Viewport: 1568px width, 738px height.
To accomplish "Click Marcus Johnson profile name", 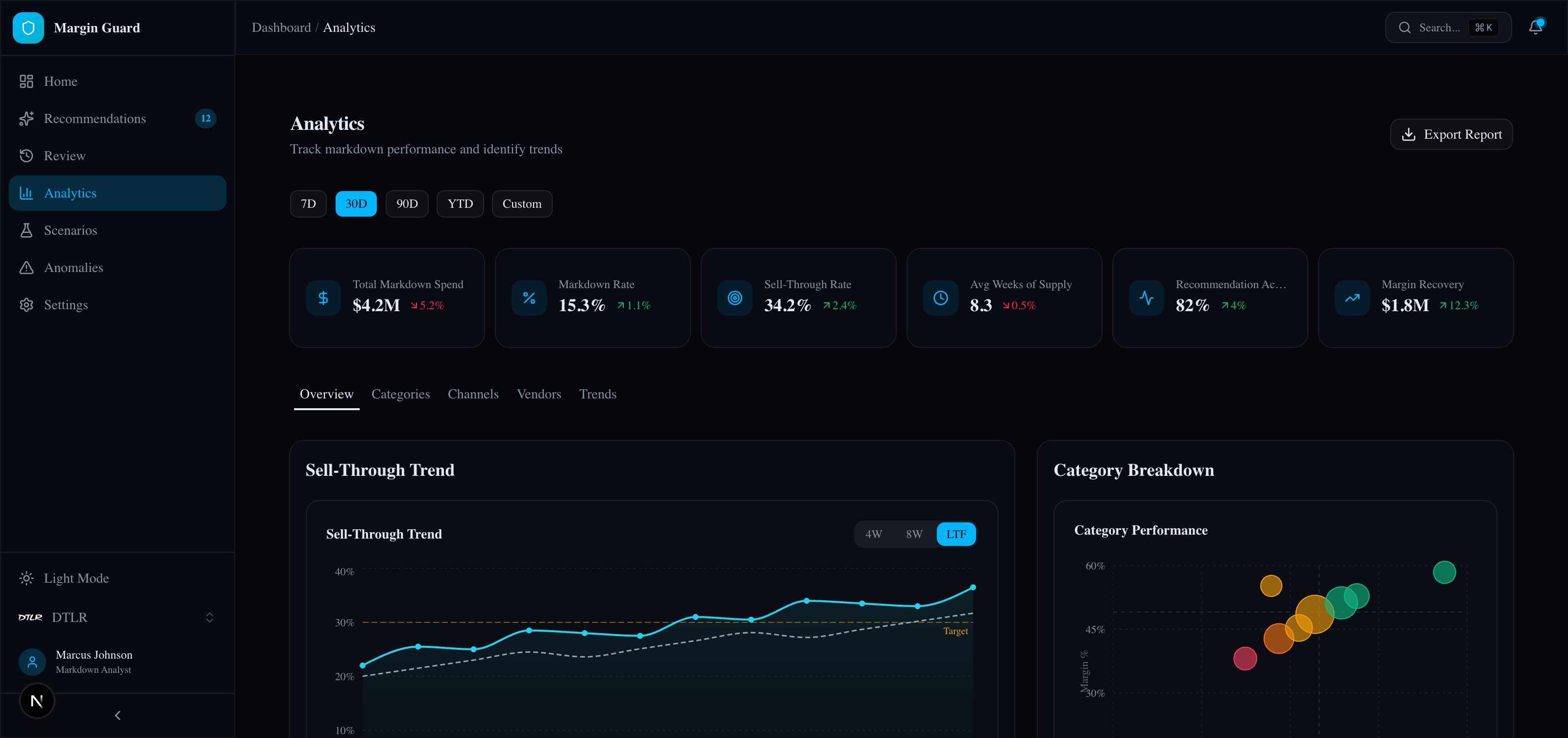I will (94, 655).
